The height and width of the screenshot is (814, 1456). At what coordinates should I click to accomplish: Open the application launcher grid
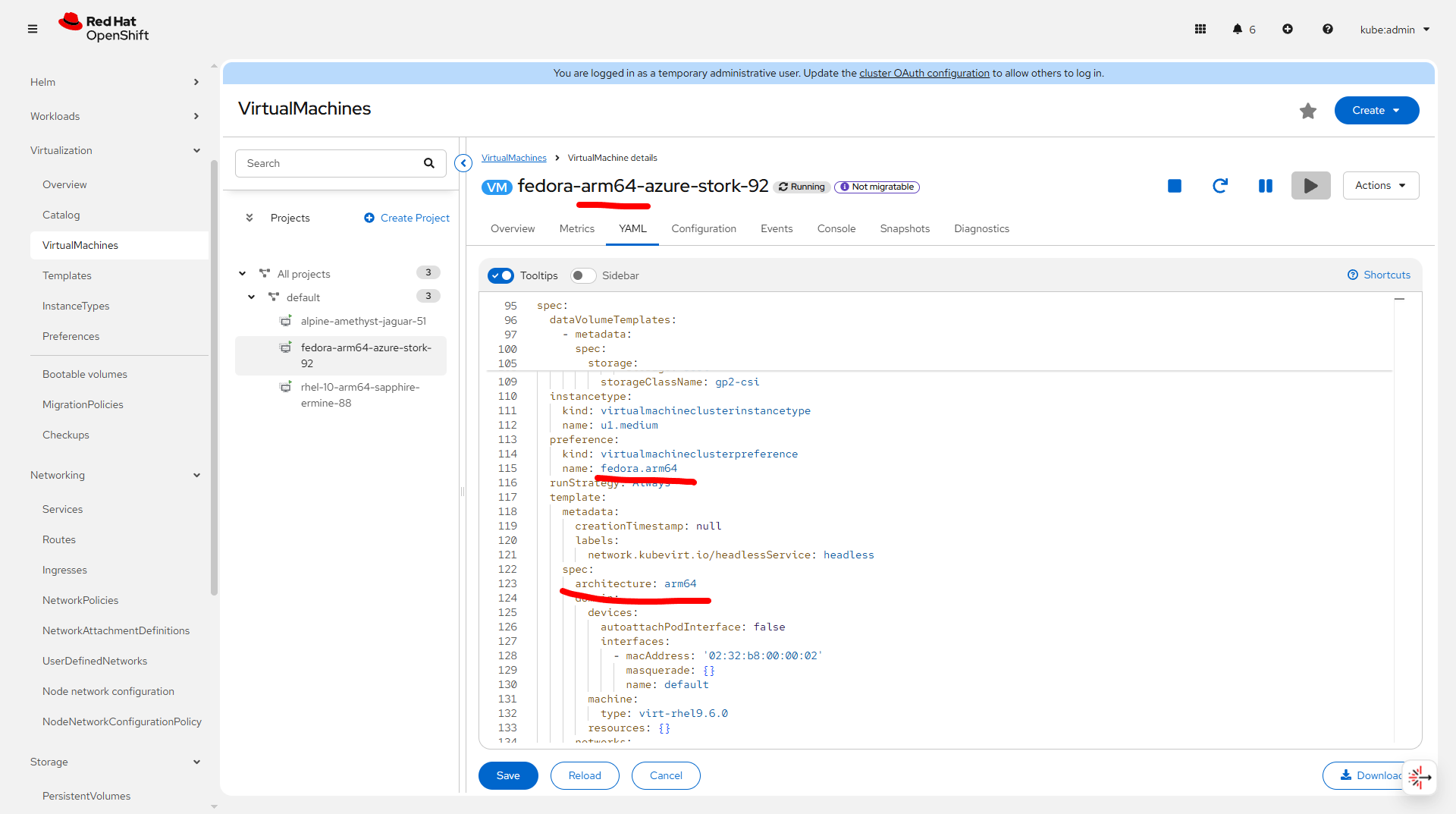[1200, 29]
